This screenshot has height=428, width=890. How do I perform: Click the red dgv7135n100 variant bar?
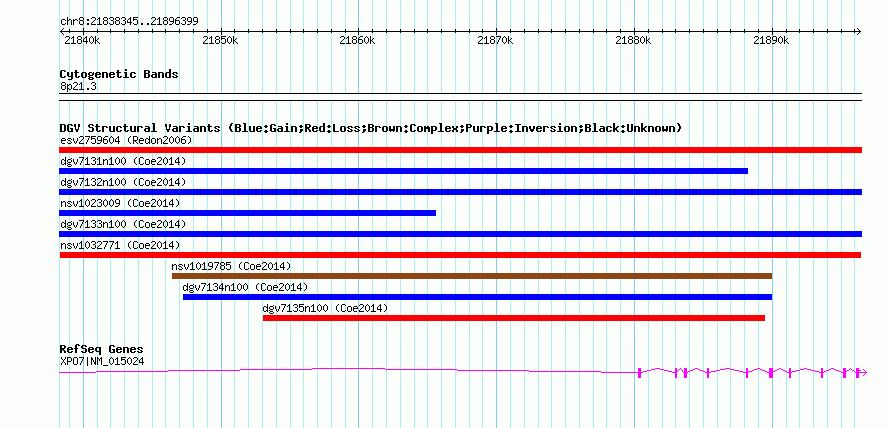pos(514,318)
